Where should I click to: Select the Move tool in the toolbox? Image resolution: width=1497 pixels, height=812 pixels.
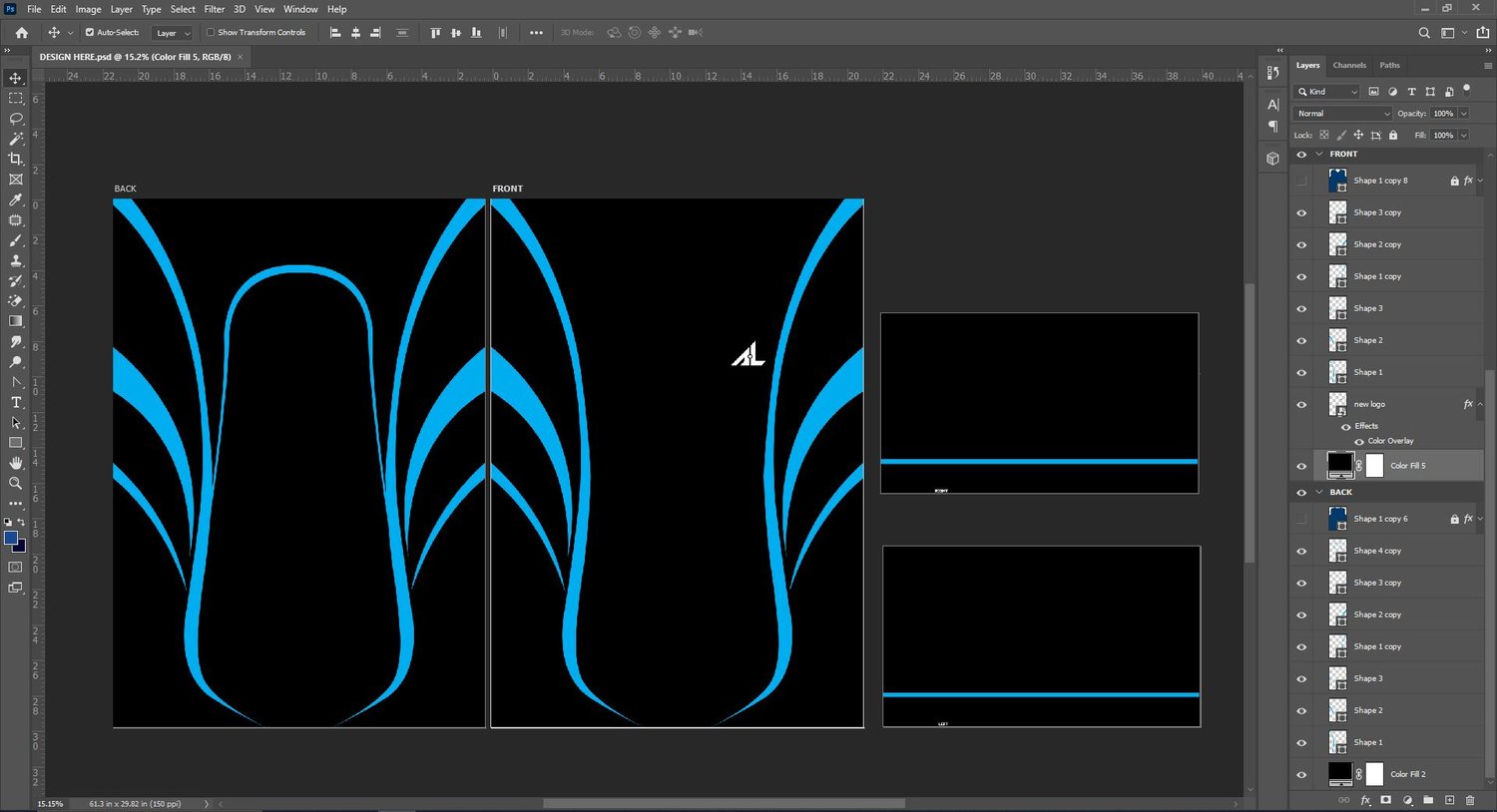(16, 78)
